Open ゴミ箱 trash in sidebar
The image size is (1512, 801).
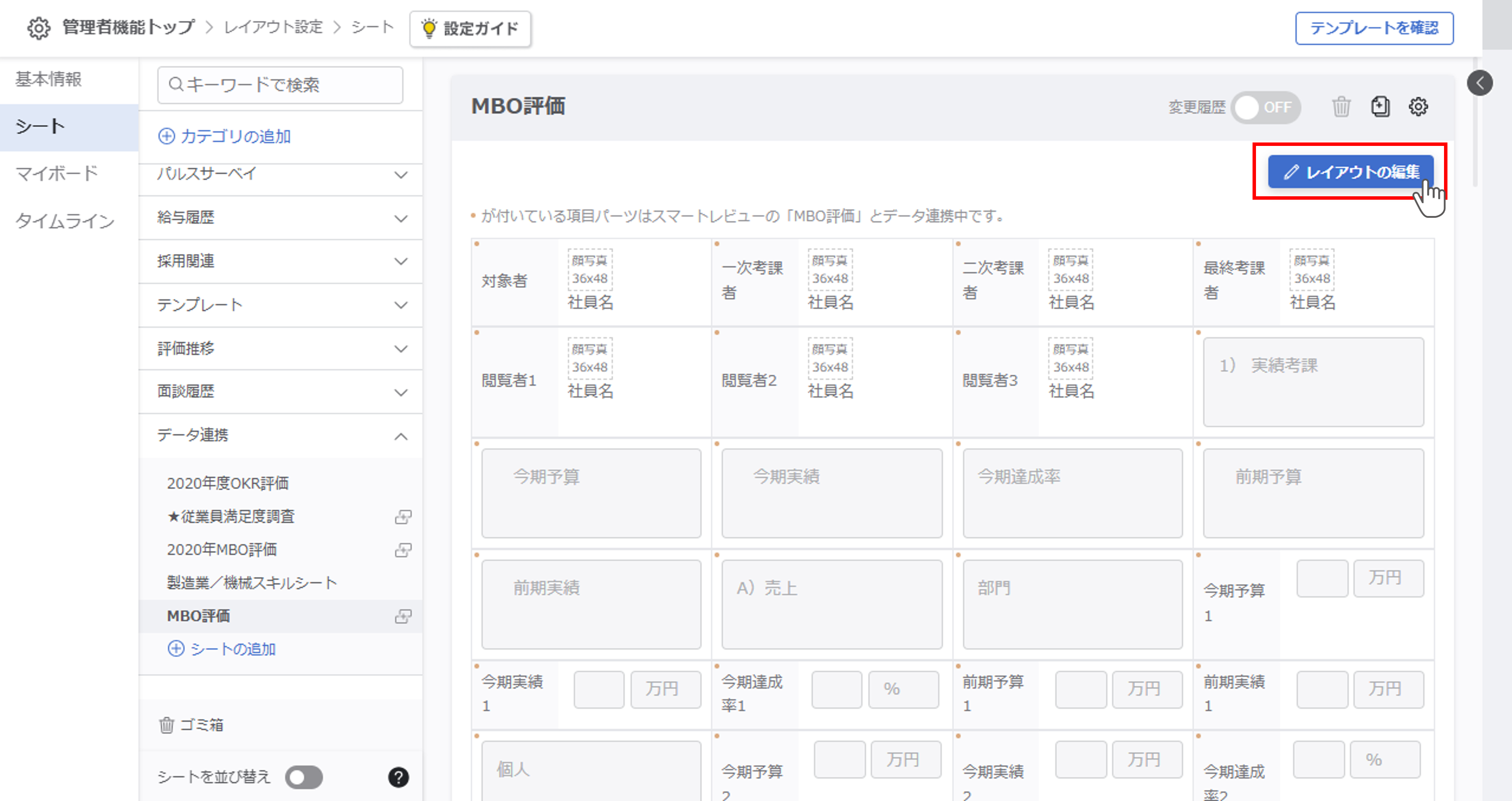[x=191, y=725]
